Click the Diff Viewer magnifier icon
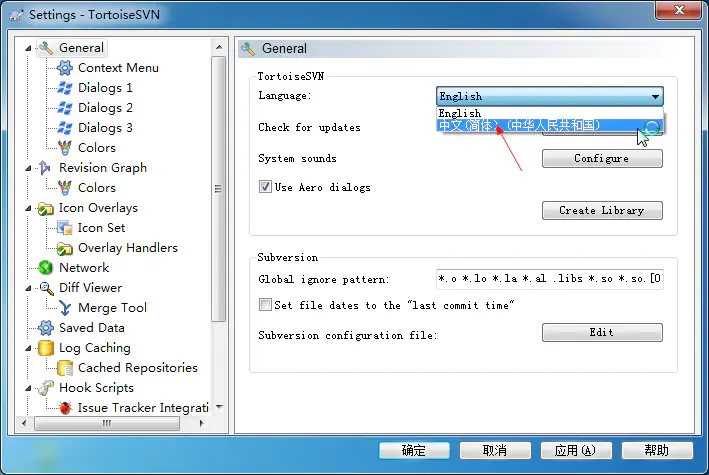Screen dimensions: 709x475 [x=46, y=288]
